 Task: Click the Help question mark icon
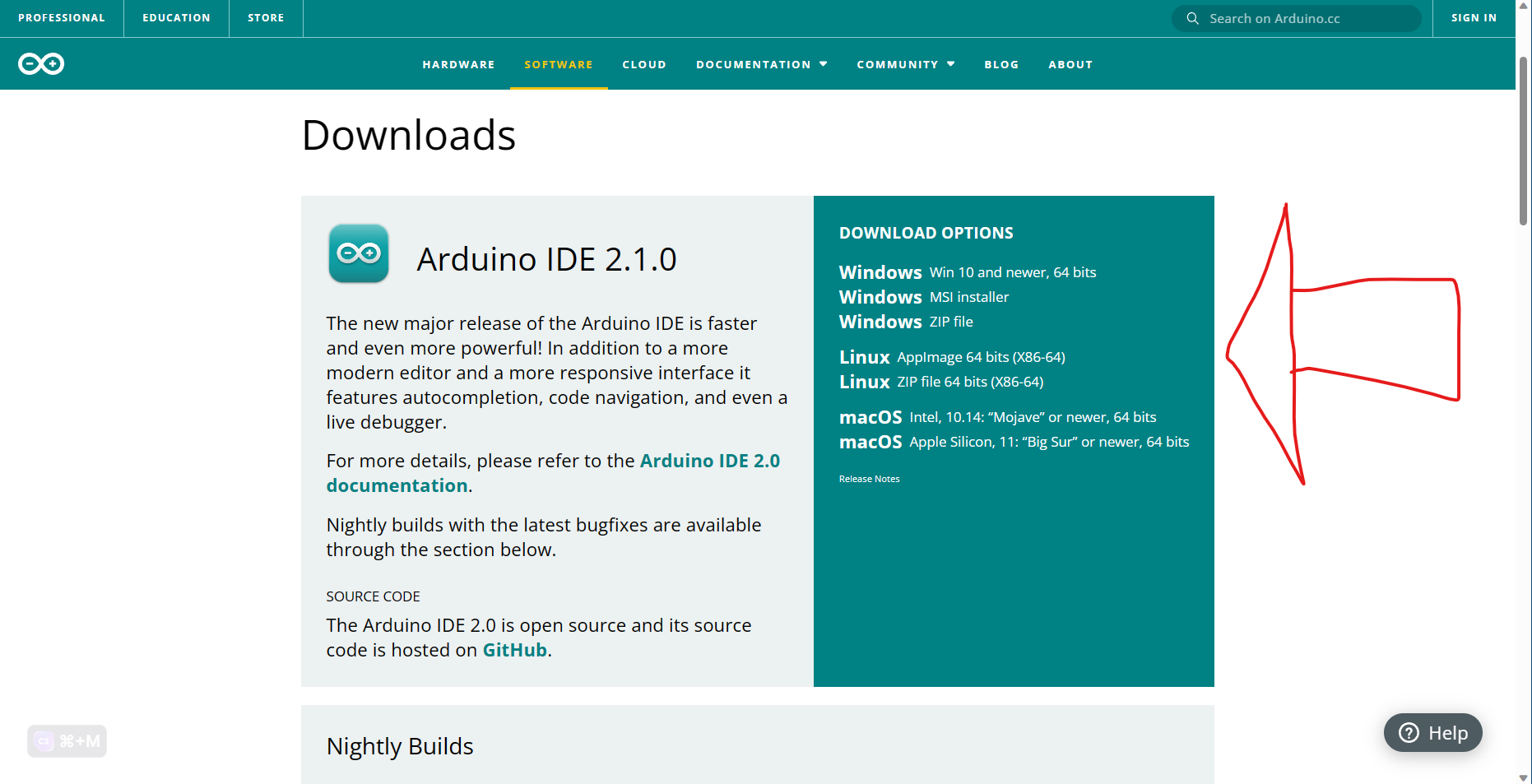(1409, 733)
